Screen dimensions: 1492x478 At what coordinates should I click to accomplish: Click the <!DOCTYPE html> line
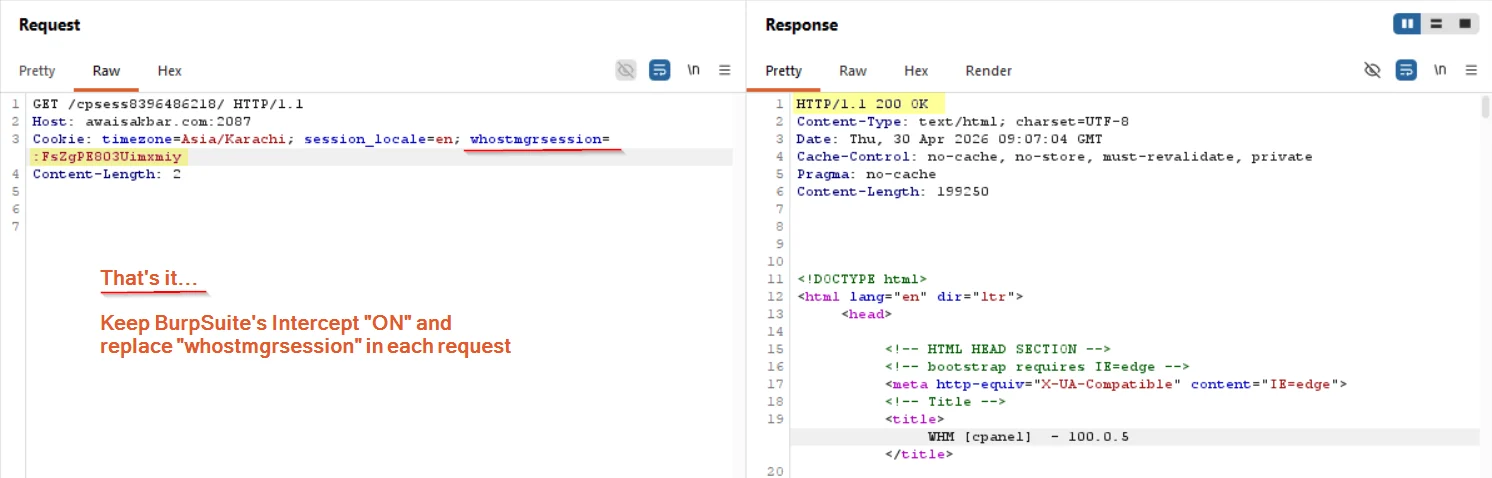tap(862, 279)
